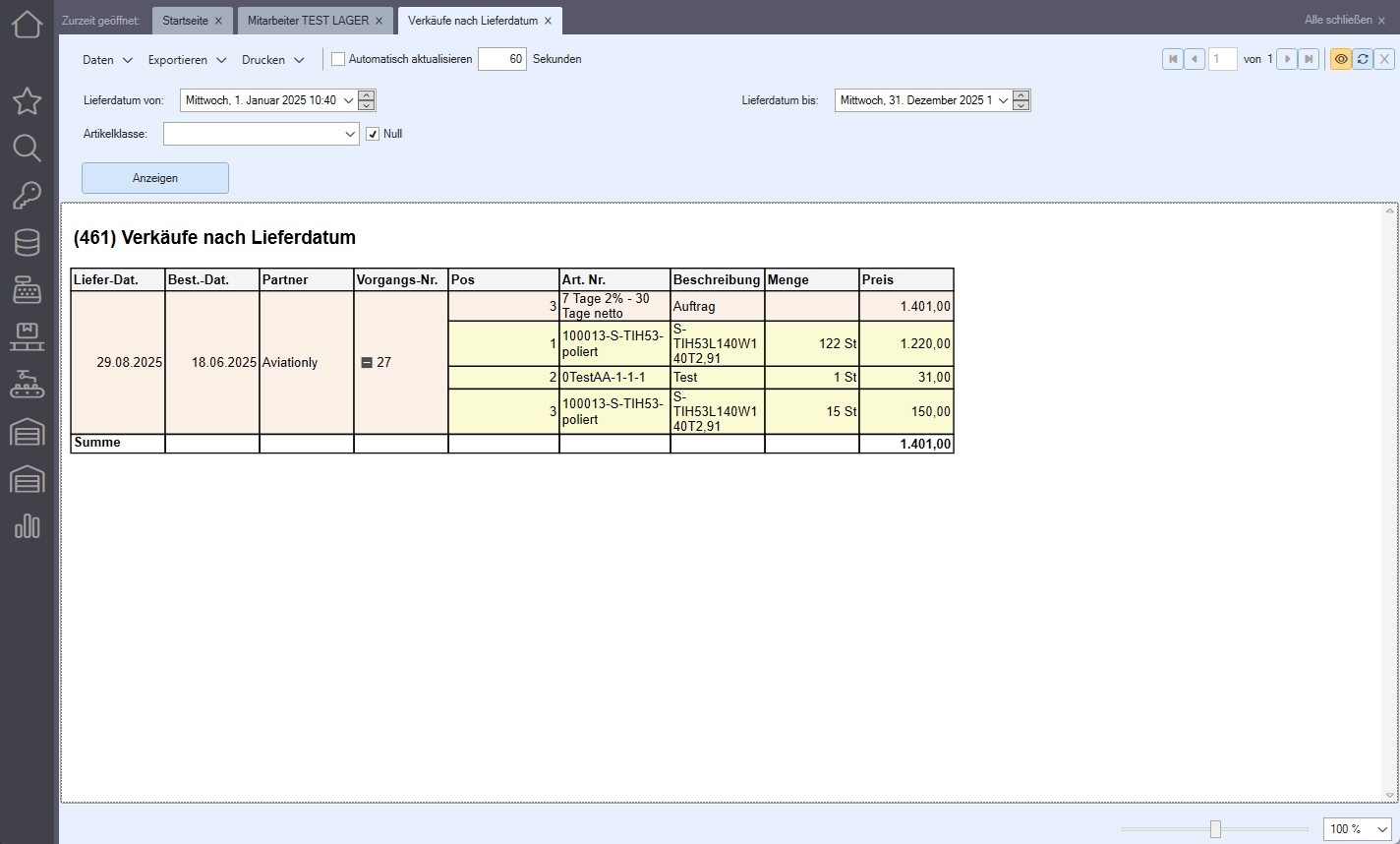Collapse Vorgangs-Nr. 27 group
This screenshot has height=844, width=1400.
click(367, 363)
